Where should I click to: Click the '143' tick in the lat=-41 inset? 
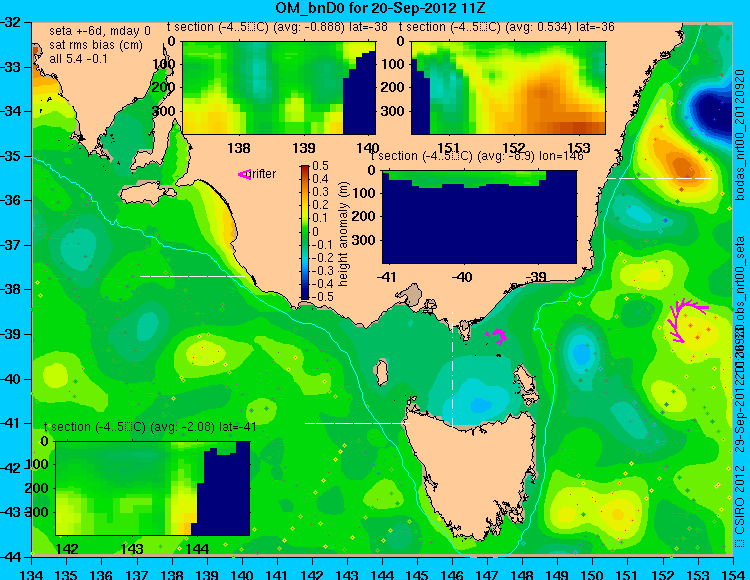click(132, 548)
